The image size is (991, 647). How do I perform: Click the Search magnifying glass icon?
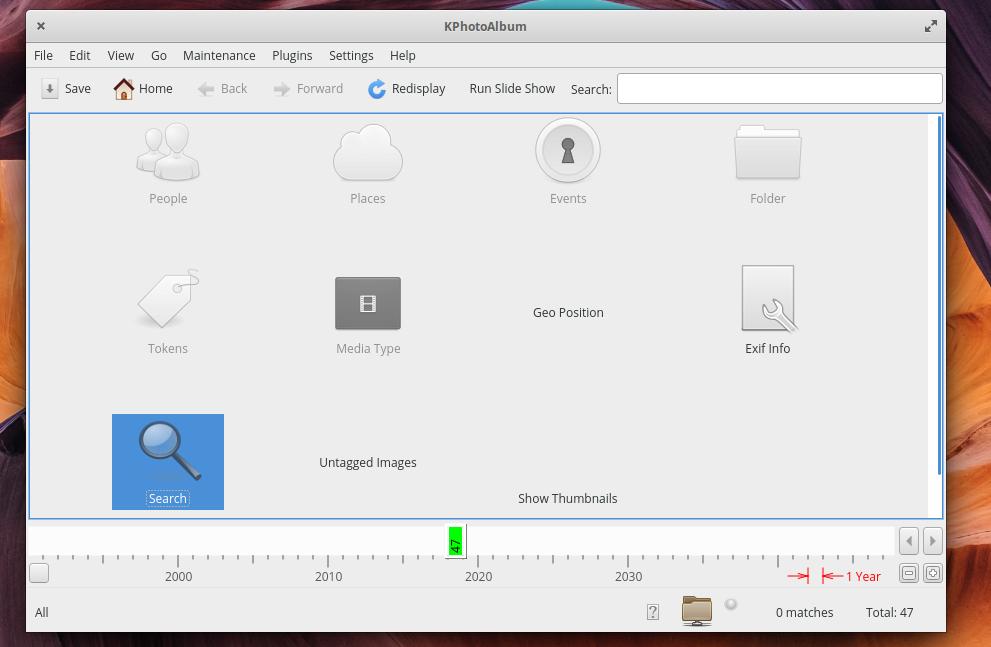point(168,452)
